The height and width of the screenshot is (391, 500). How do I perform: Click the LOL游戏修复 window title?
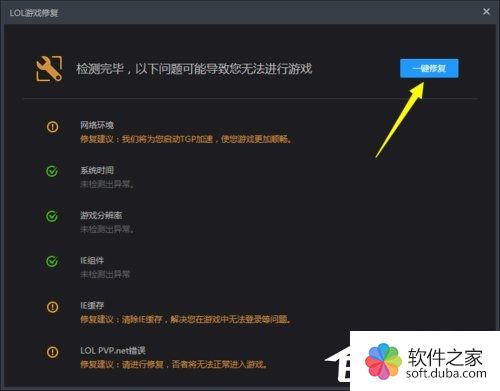(34, 13)
